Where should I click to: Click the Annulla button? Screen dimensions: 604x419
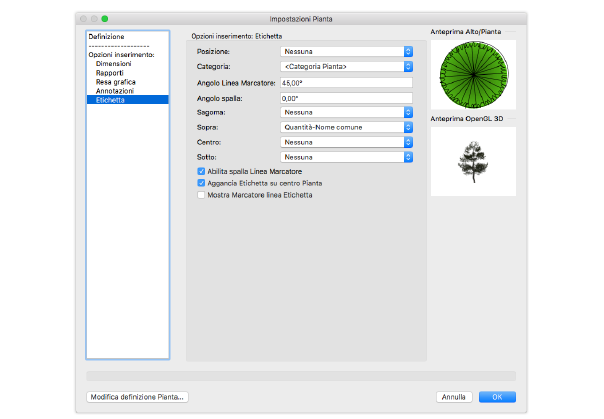454,397
